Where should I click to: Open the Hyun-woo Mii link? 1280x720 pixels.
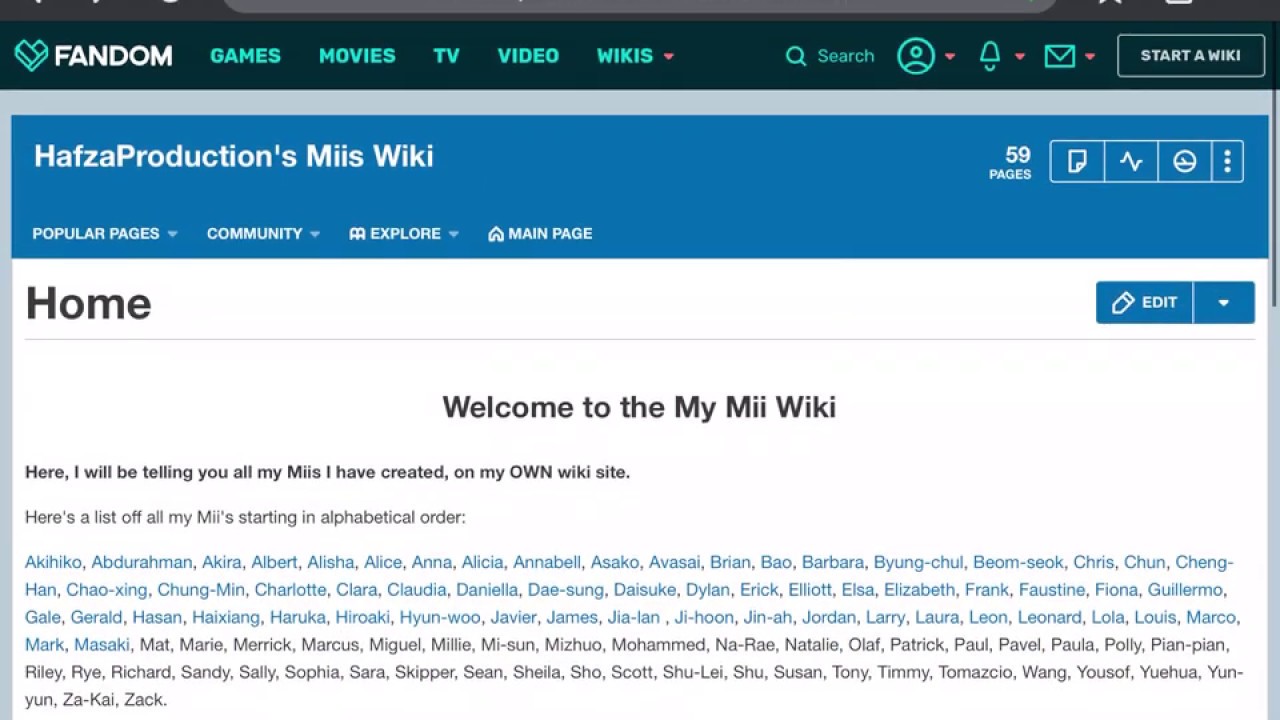pyautogui.click(x=440, y=617)
